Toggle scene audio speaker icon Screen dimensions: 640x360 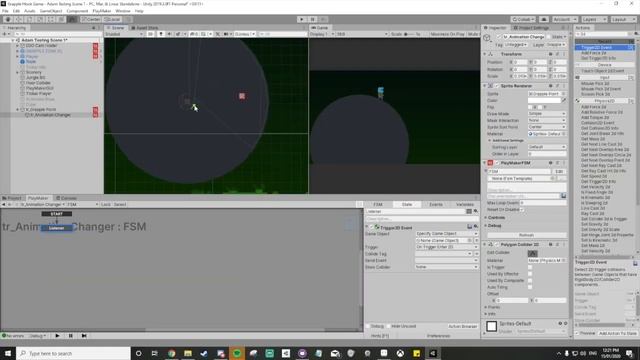[x=169, y=34]
